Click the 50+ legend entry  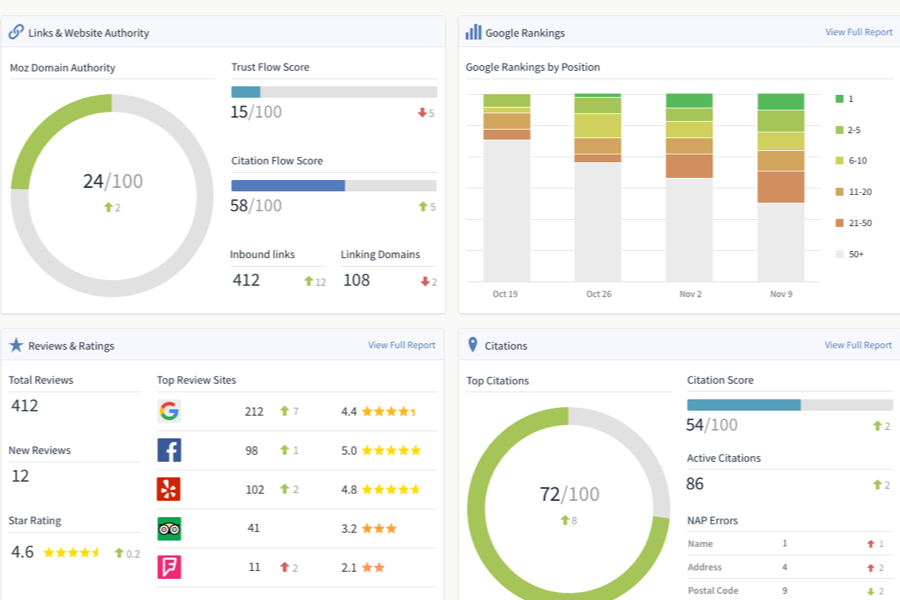849,254
